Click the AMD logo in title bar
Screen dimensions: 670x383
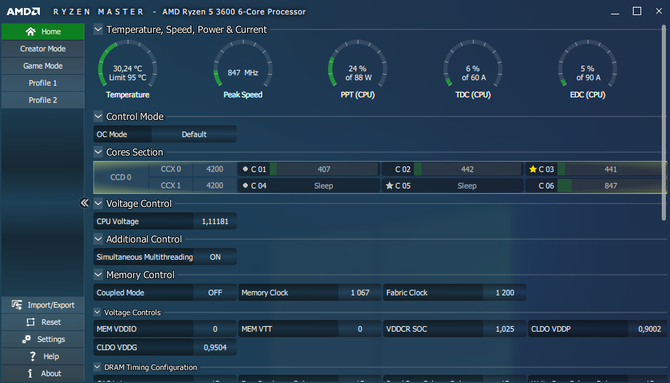pos(24,12)
